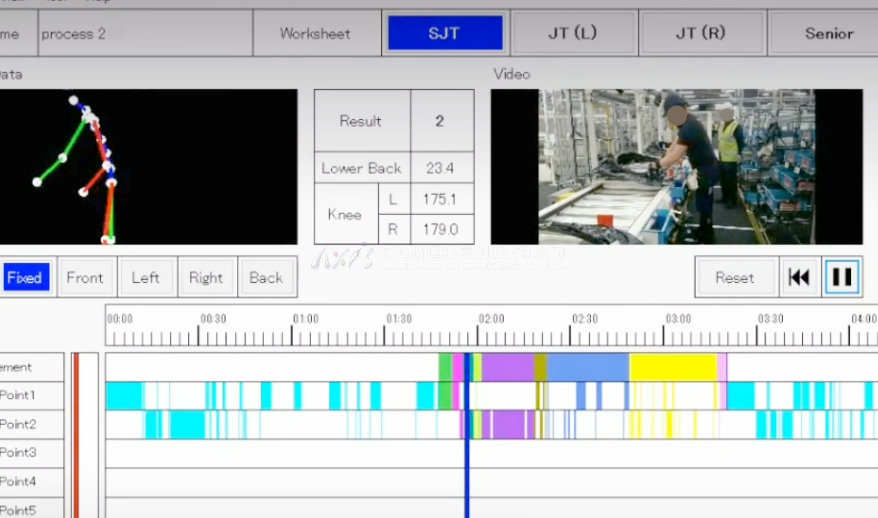Switch to the Senior tab
878x518 pixels.
coord(824,33)
